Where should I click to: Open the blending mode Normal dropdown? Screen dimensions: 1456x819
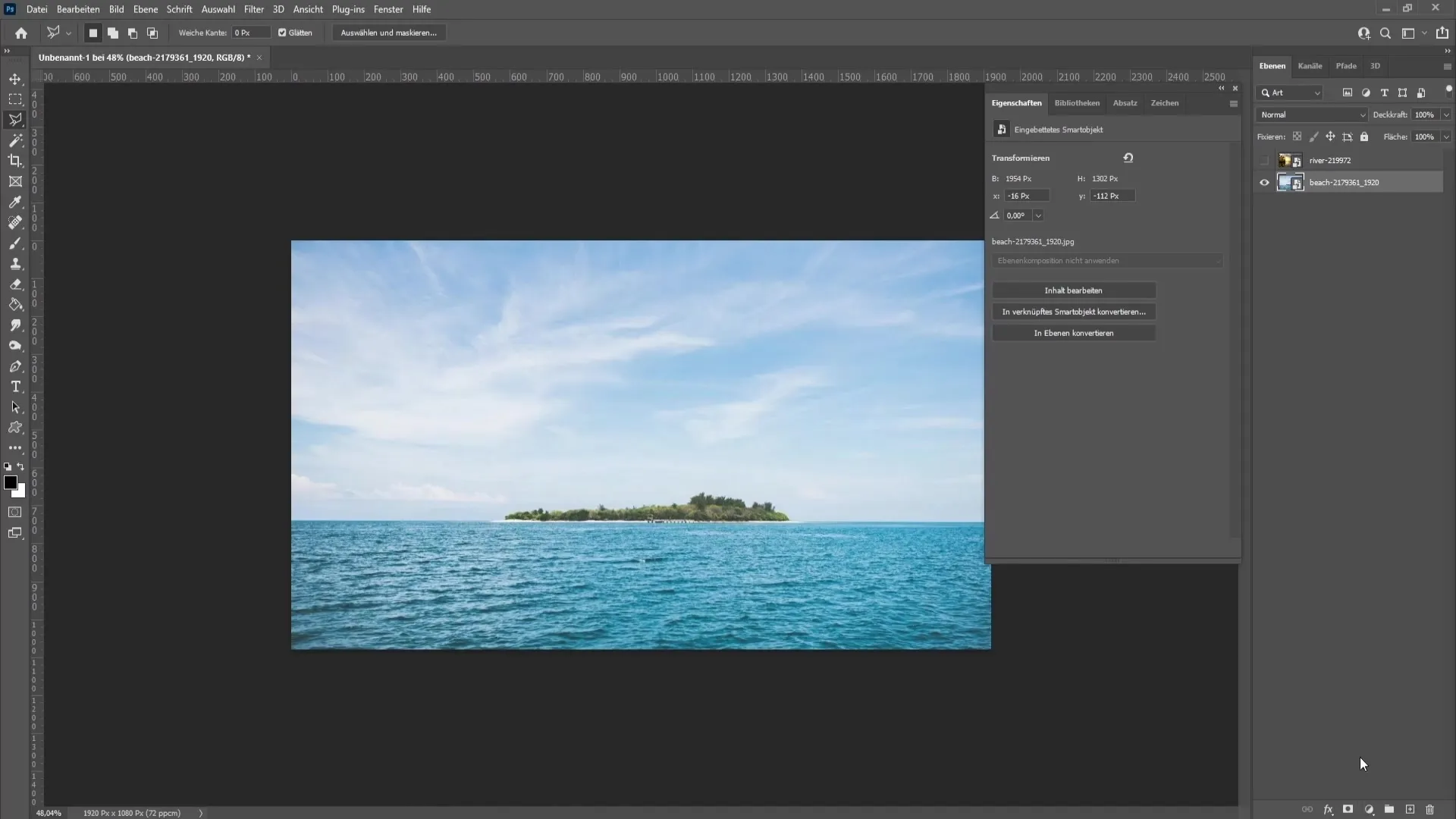coord(1312,114)
